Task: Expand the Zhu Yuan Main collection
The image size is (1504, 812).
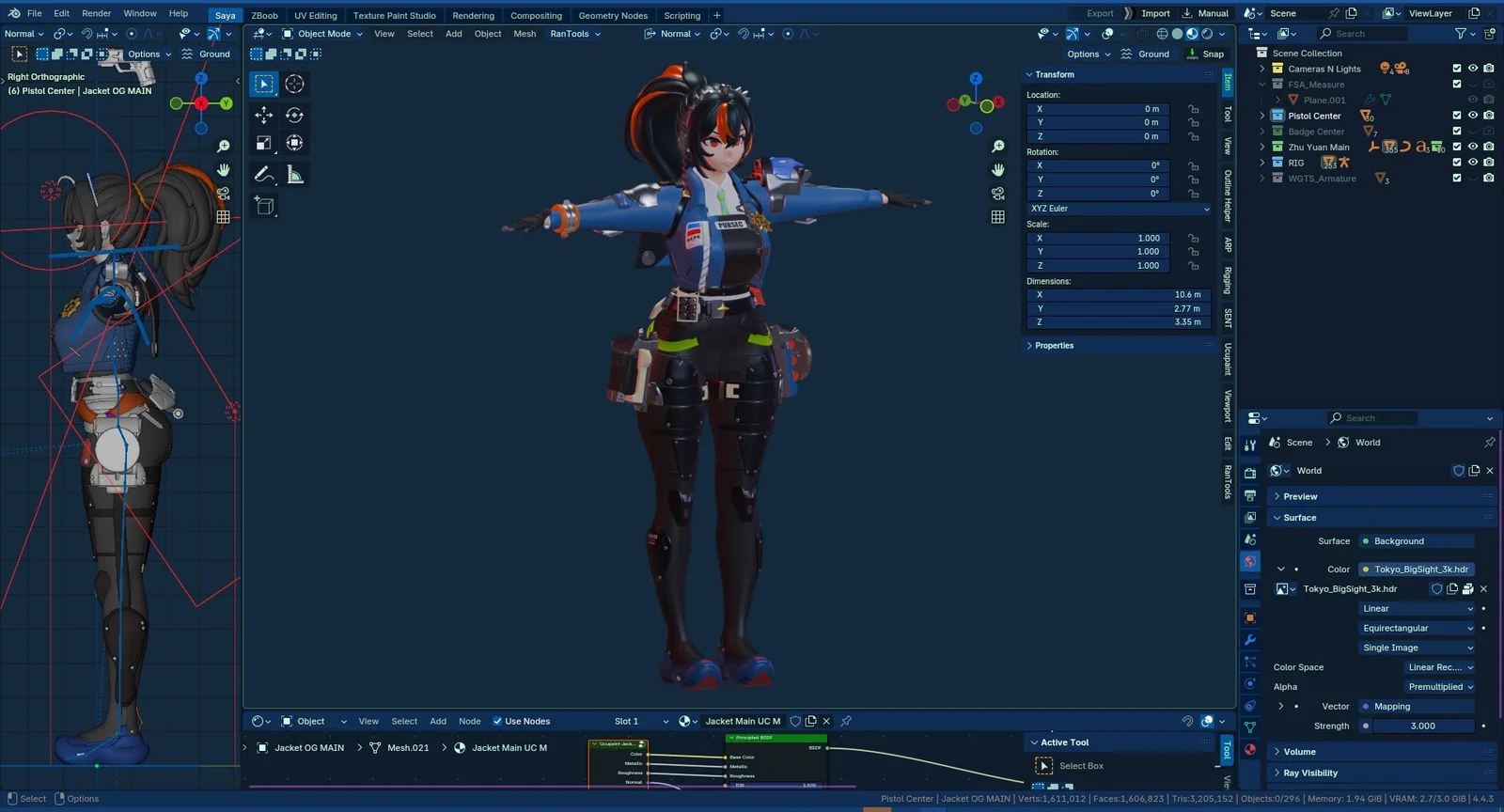Action: tap(1262, 147)
